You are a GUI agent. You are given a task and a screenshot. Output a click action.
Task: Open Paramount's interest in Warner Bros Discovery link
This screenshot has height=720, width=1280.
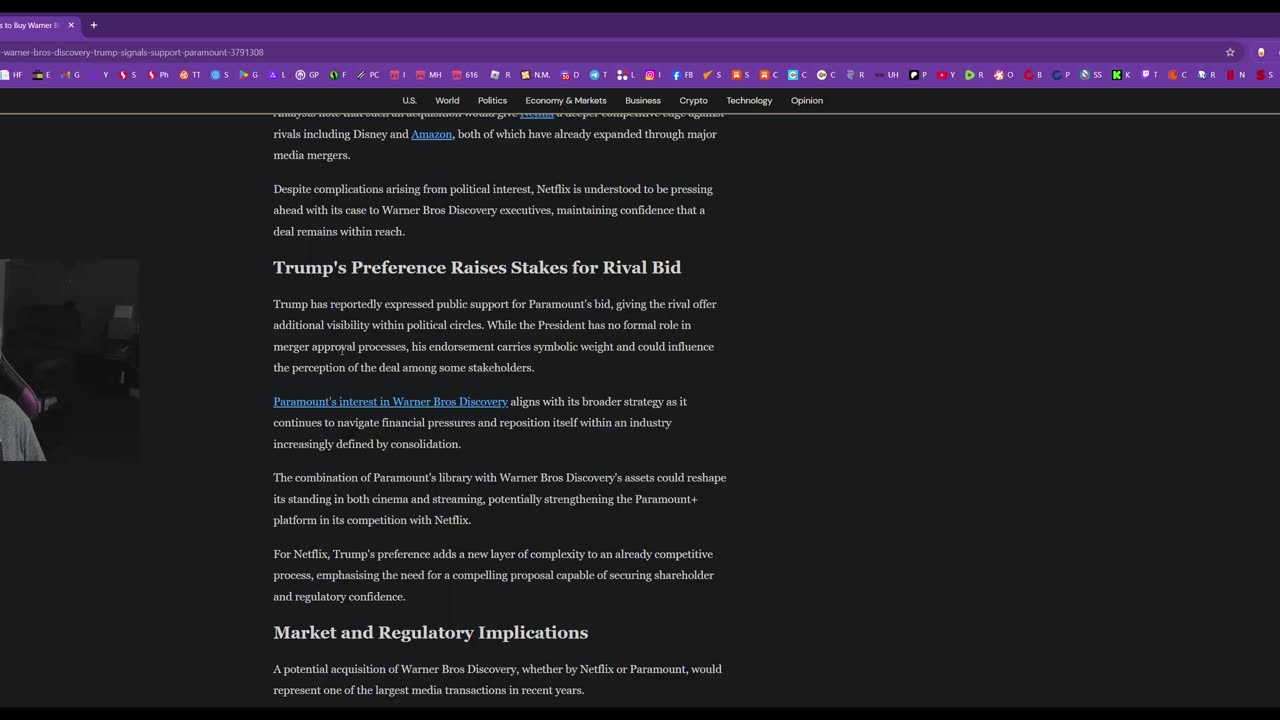391,401
